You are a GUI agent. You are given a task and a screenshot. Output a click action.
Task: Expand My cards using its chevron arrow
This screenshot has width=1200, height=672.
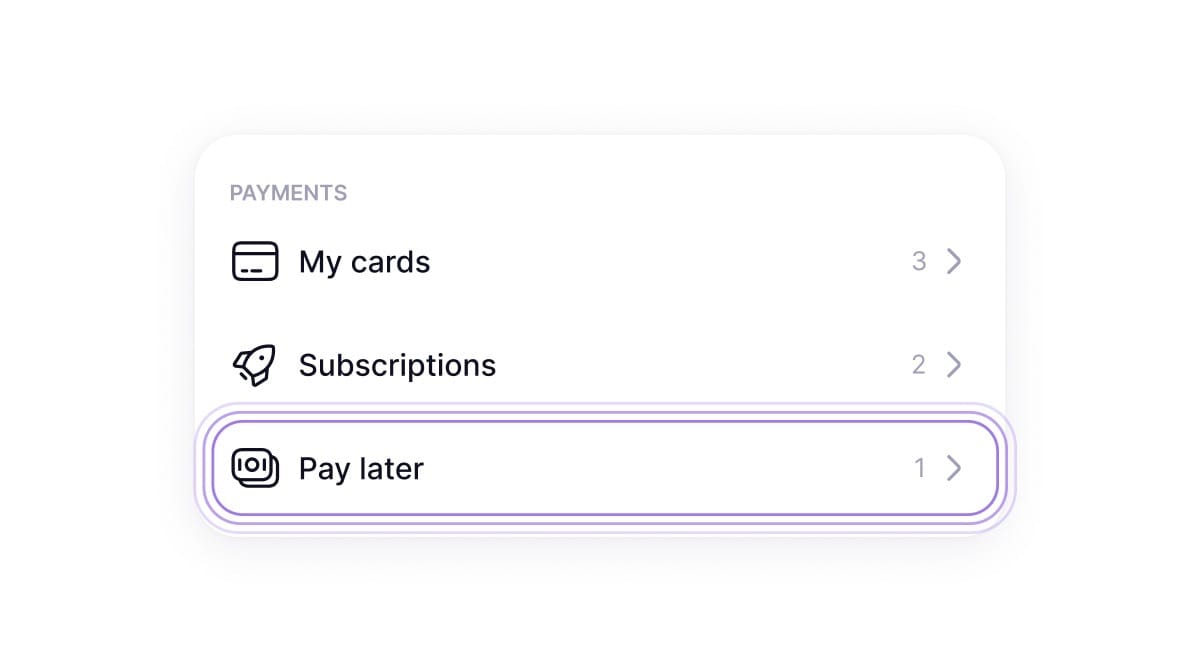point(954,262)
